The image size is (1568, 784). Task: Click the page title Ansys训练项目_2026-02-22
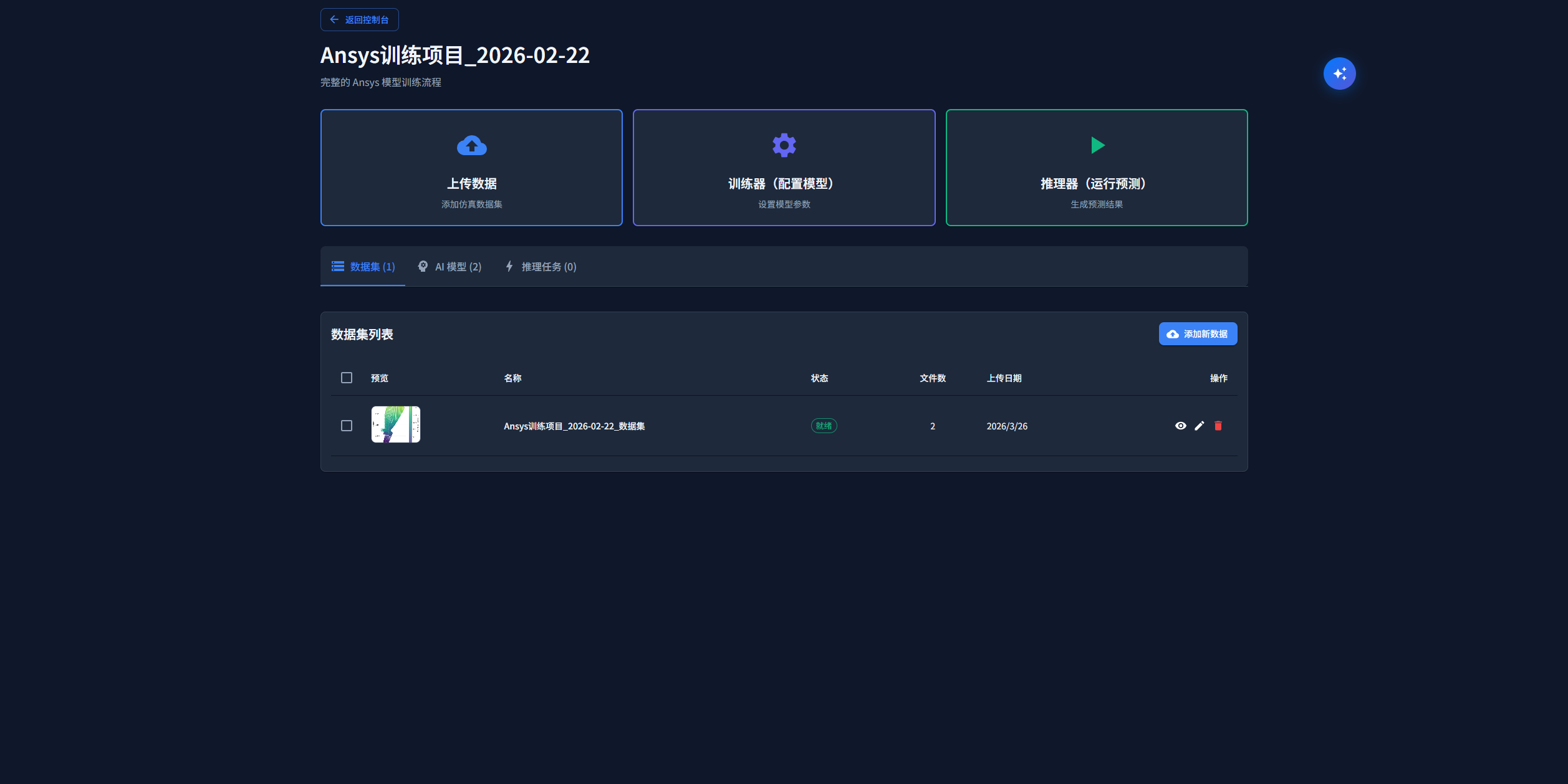click(x=455, y=55)
